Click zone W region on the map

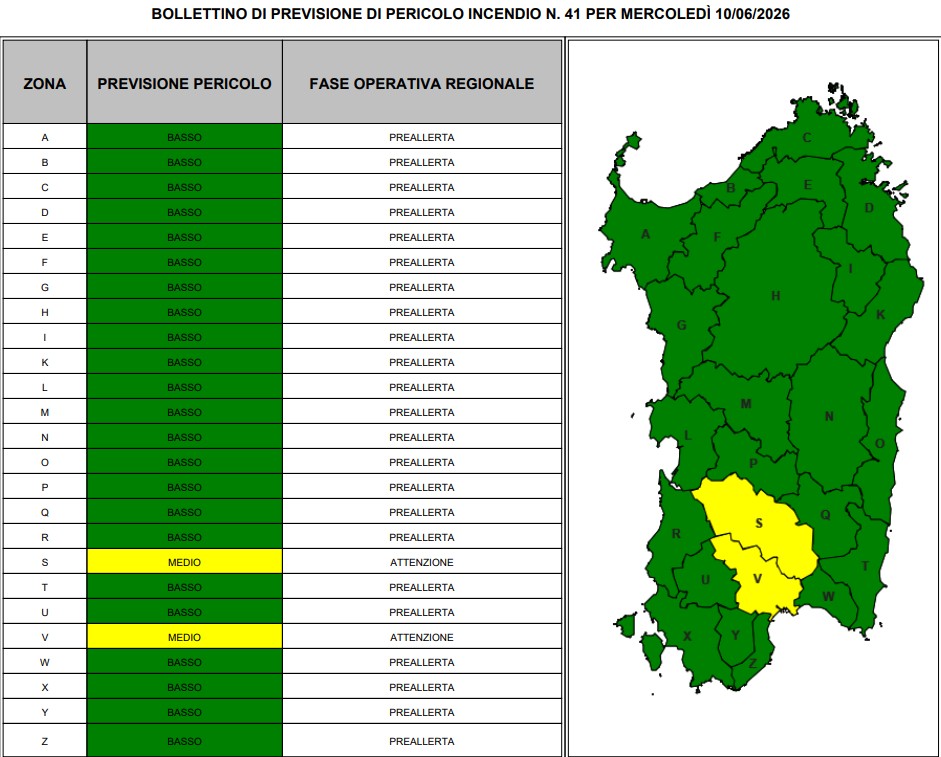828,596
